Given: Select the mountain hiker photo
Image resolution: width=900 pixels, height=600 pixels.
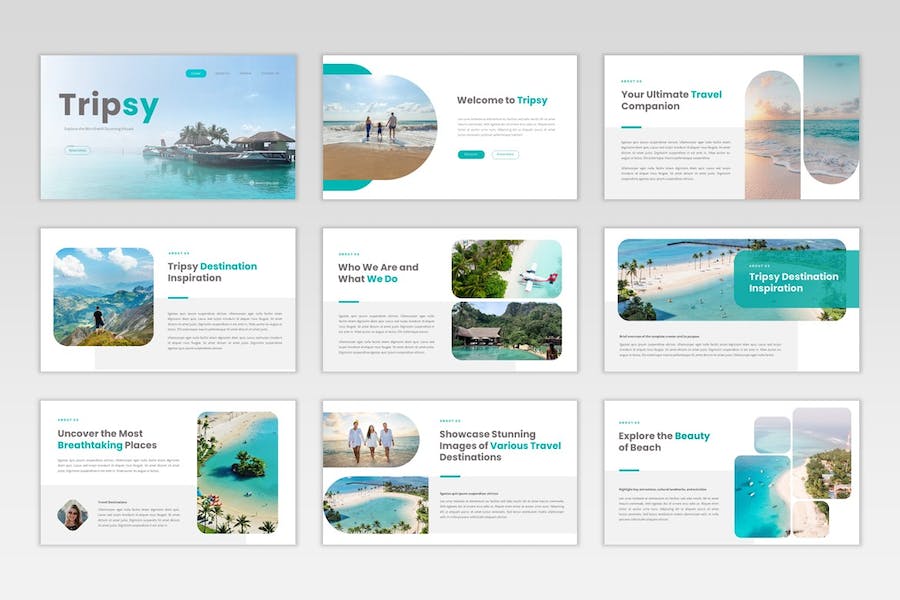Looking at the screenshot, I should [x=104, y=297].
